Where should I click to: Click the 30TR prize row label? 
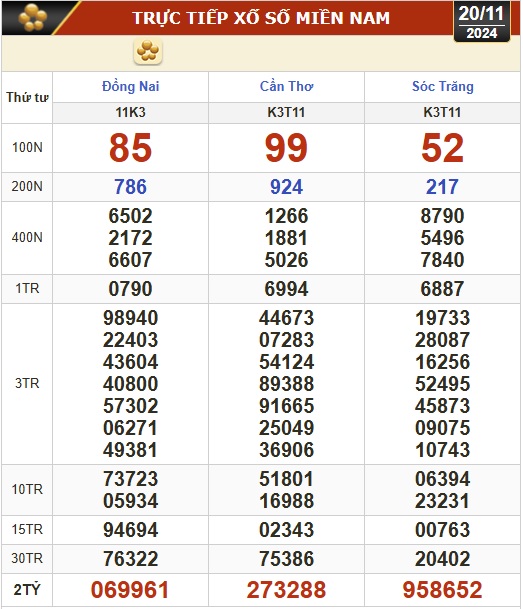[27, 559]
